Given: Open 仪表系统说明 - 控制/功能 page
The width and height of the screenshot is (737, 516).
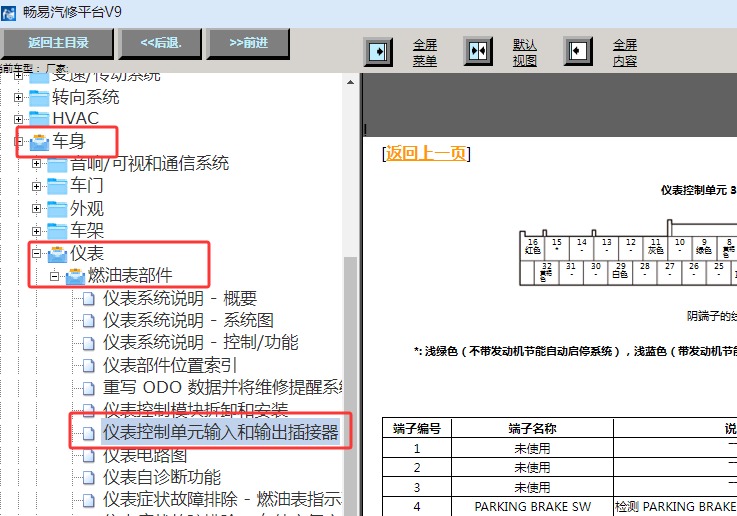Looking at the screenshot, I should tap(201, 342).
